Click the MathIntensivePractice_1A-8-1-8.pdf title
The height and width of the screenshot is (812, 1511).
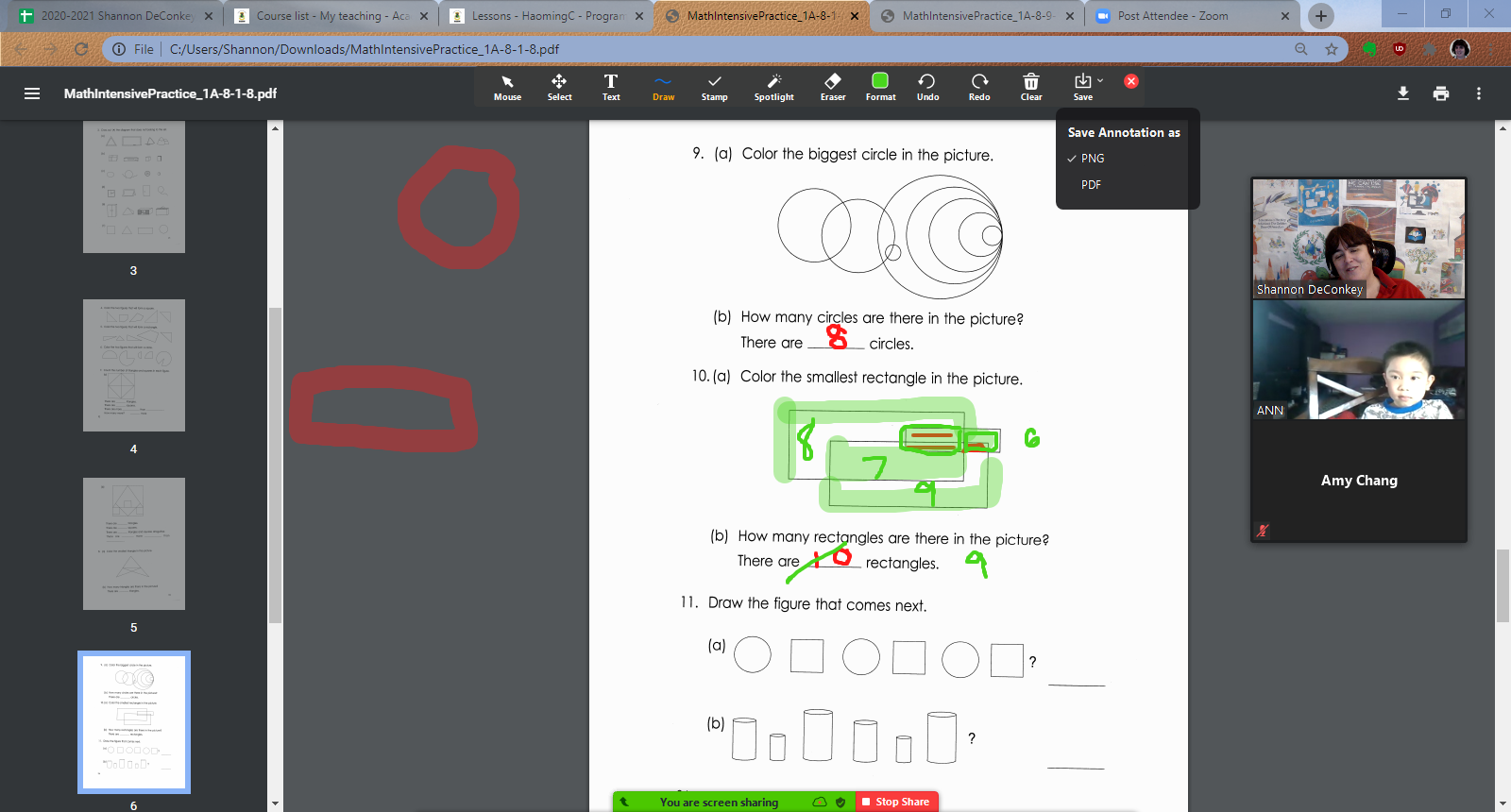[170, 93]
